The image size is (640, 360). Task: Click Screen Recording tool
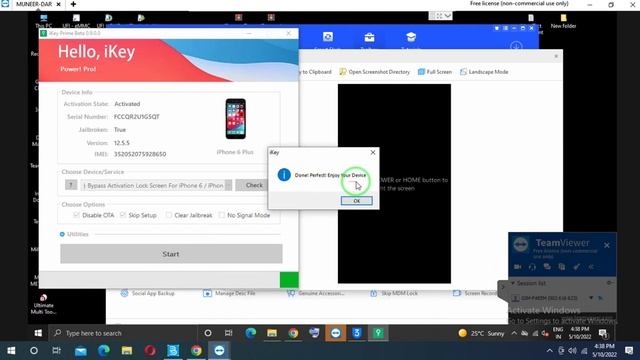476,293
